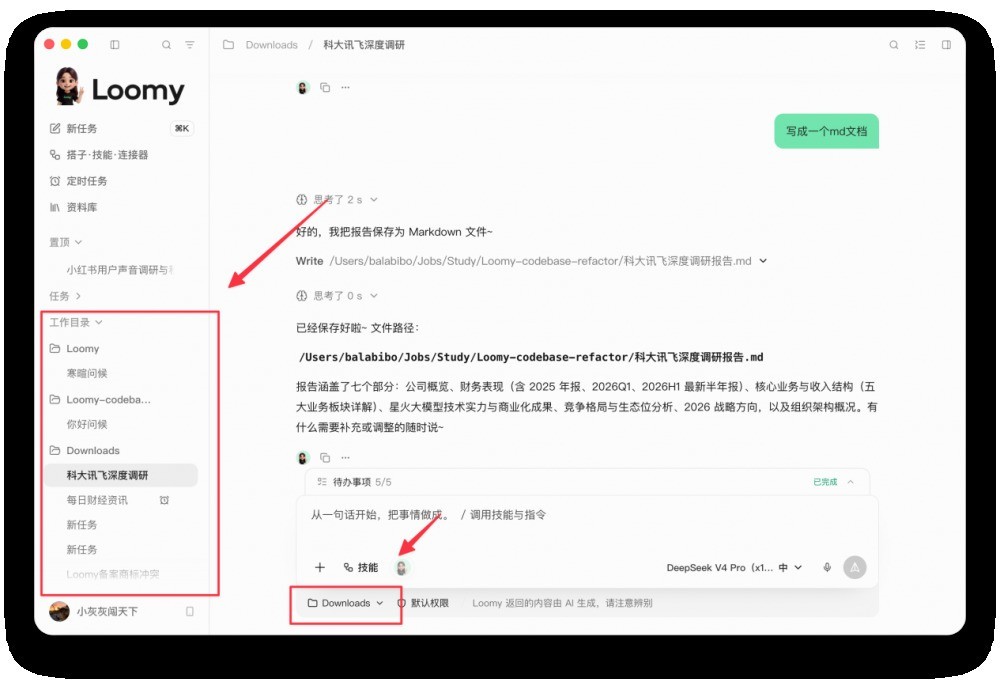The height and width of the screenshot is (689, 1000).
Task: Click the avatar icon beside 技能
Action: point(401,567)
